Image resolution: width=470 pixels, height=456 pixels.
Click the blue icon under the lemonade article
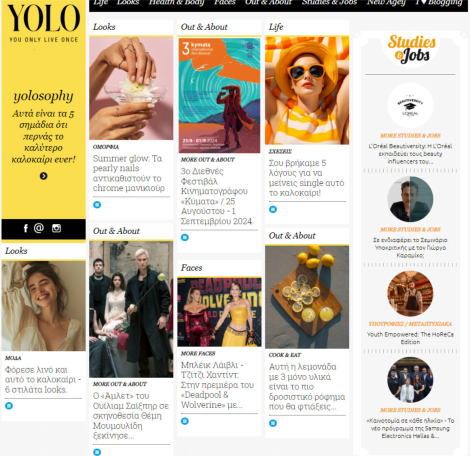pos(273,423)
